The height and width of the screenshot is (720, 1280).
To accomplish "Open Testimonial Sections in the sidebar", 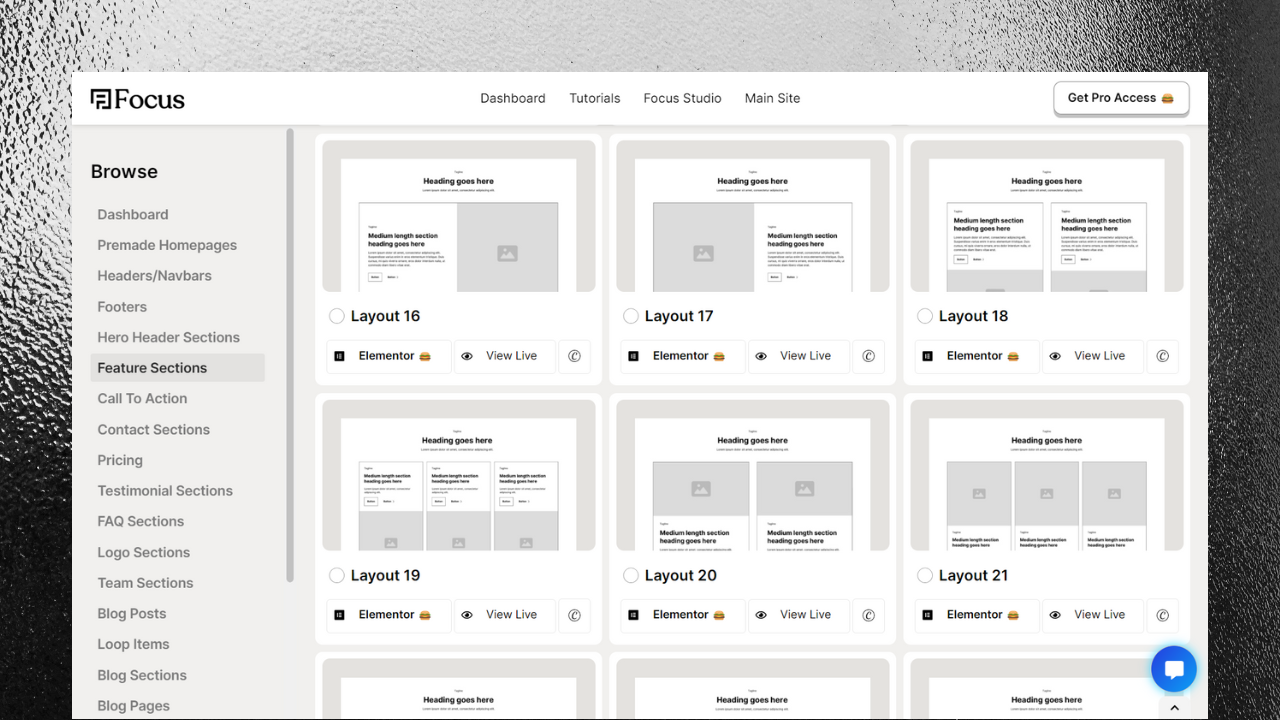I will point(165,491).
